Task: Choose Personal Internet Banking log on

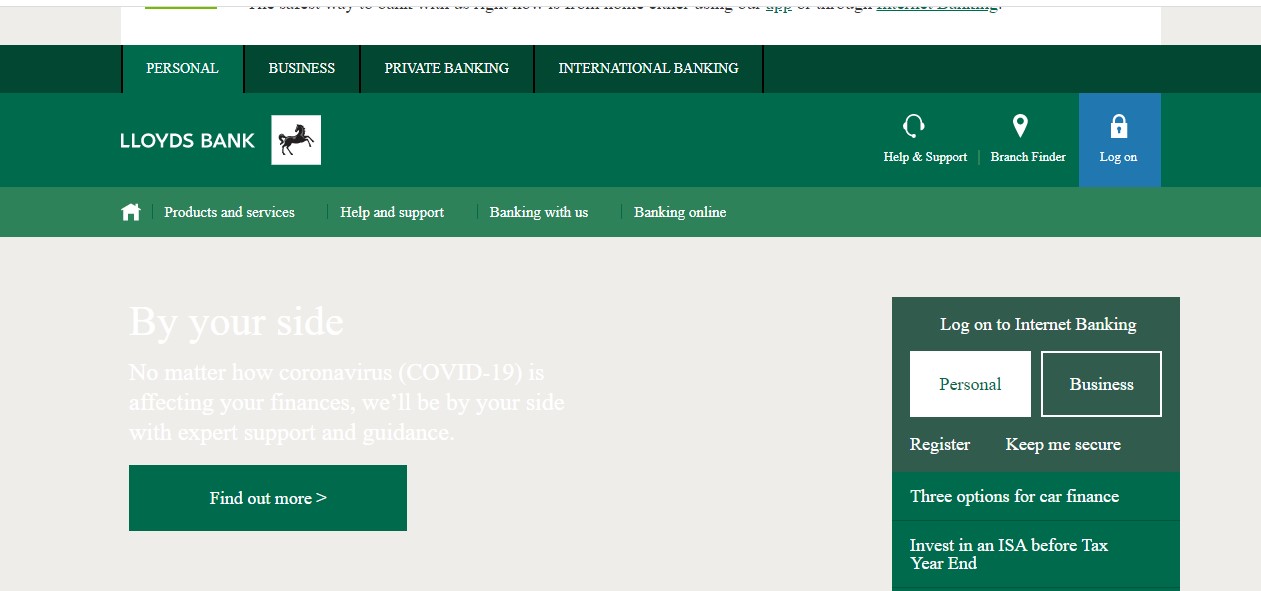Action: click(x=970, y=384)
